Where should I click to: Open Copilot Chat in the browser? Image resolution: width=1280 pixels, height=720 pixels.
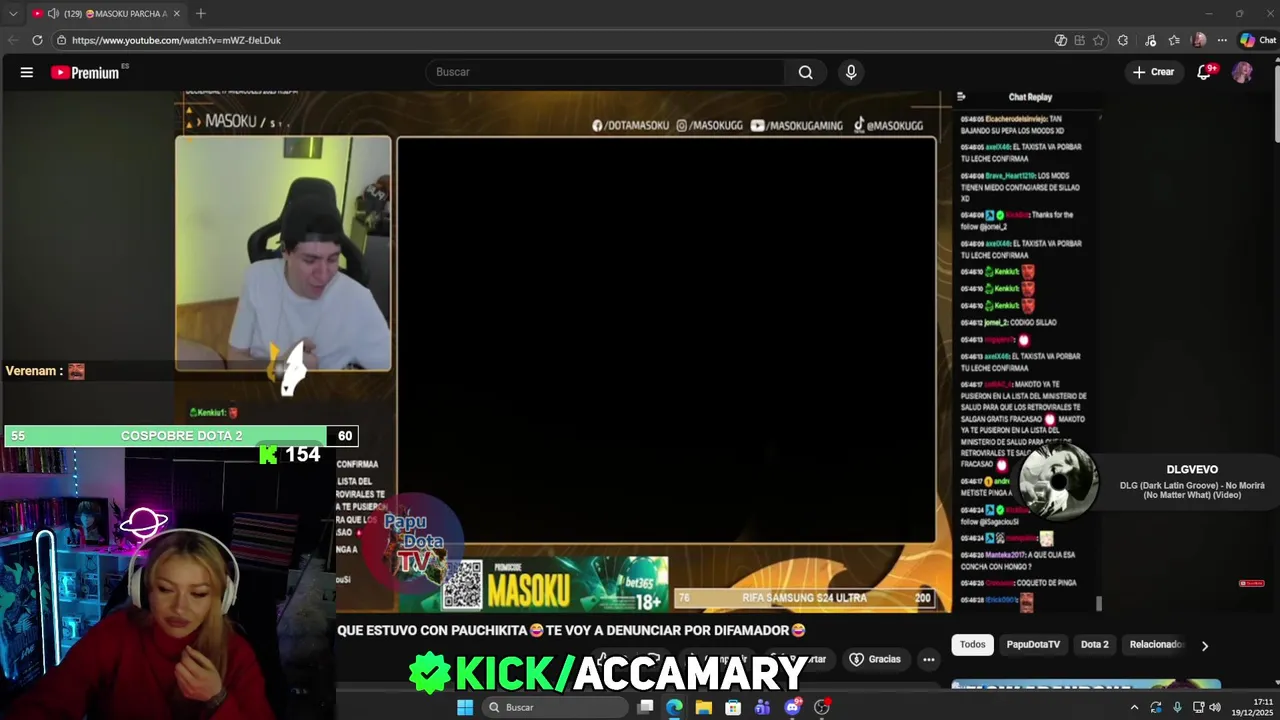pyautogui.click(x=1258, y=40)
